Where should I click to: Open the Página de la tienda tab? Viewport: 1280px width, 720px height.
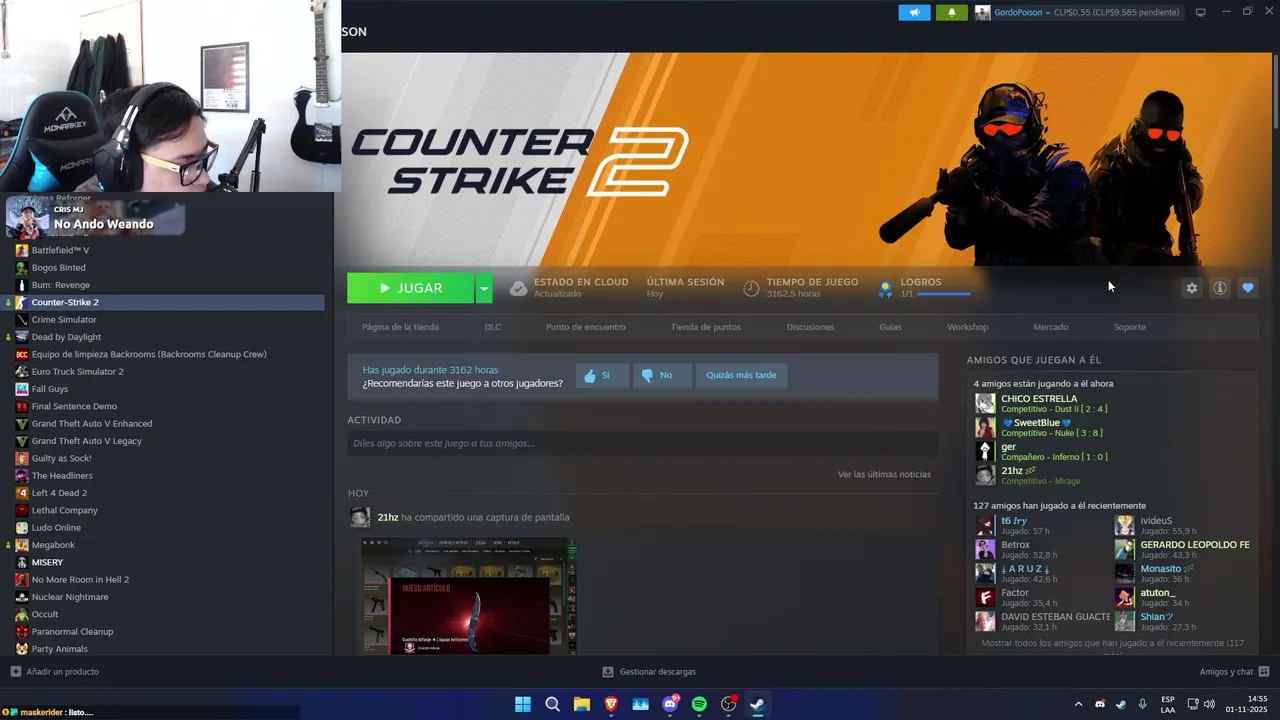click(x=400, y=327)
